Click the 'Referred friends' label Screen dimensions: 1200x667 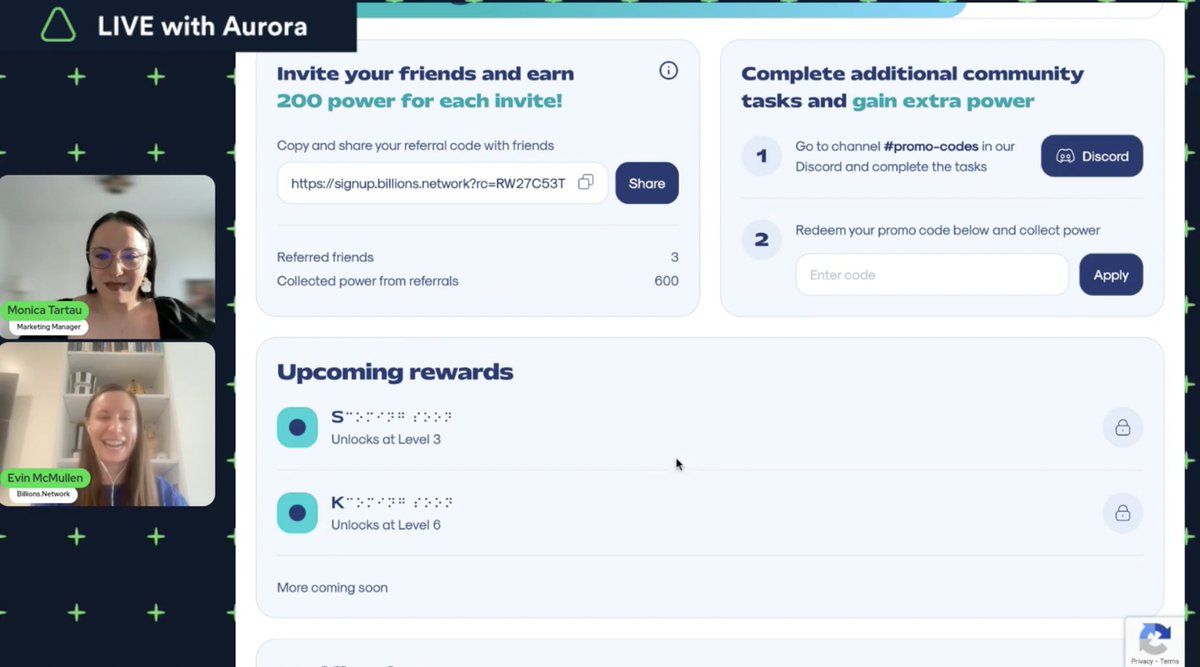(x=325, y=257)
